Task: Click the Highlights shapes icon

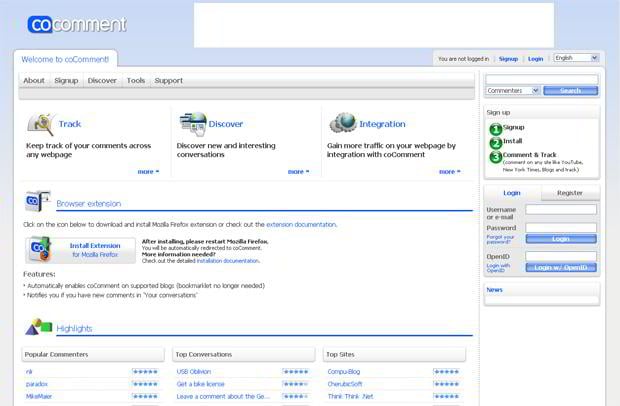Action: coord(38,327)
